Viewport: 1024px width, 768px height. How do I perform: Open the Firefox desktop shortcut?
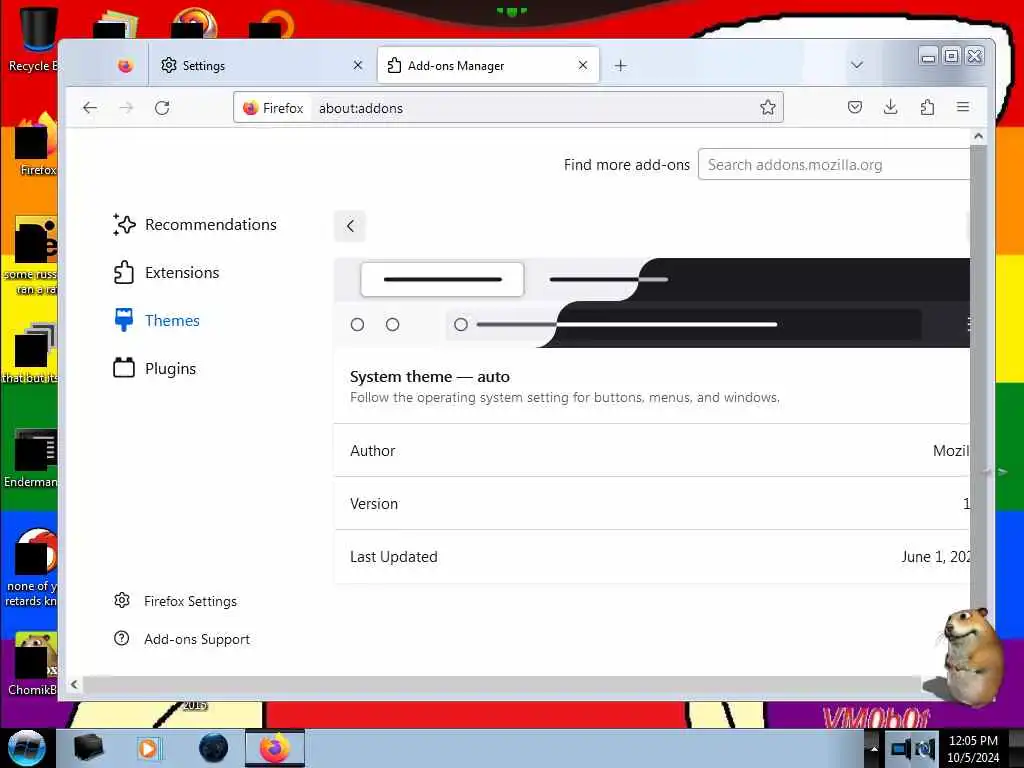[x=37, y=145]
